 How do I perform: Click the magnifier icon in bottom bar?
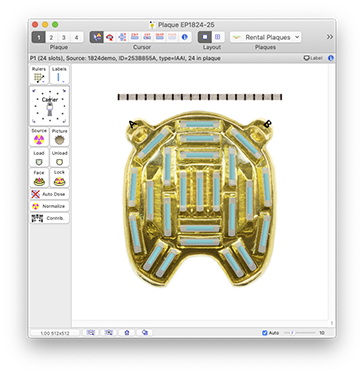(145, 332)
